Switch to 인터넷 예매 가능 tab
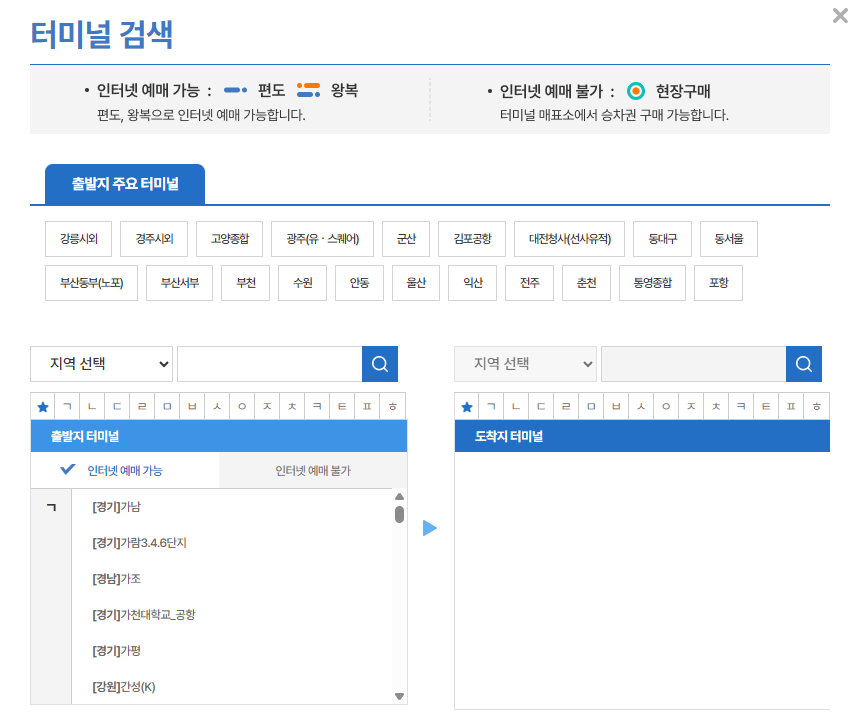The height and width of the screenshot is (713, 862). [125, 471]
